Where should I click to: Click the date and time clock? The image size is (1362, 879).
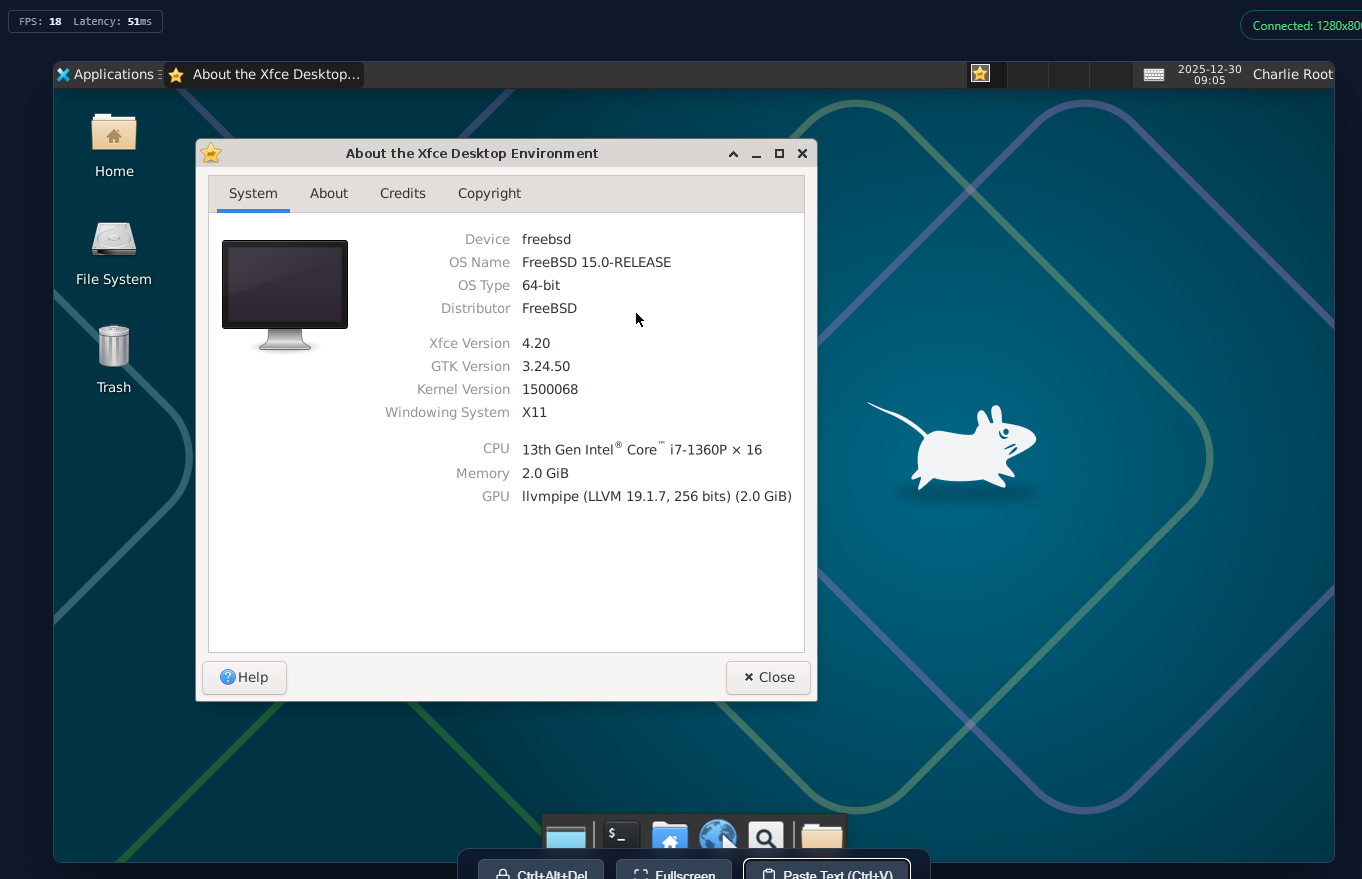[1210, 74]
